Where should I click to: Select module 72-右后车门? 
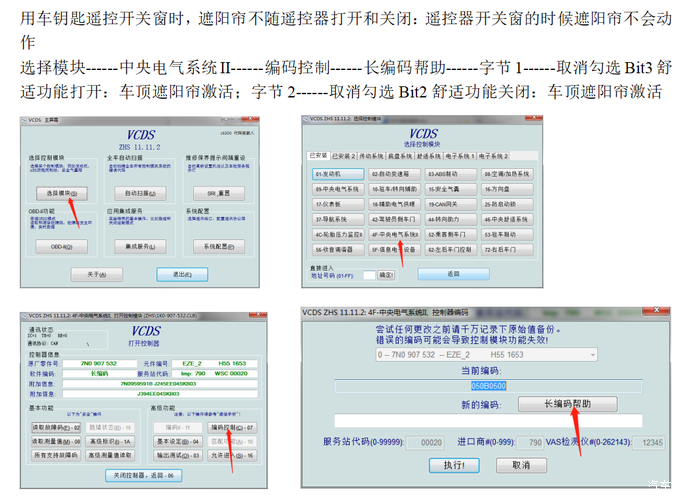click(507, 250)
